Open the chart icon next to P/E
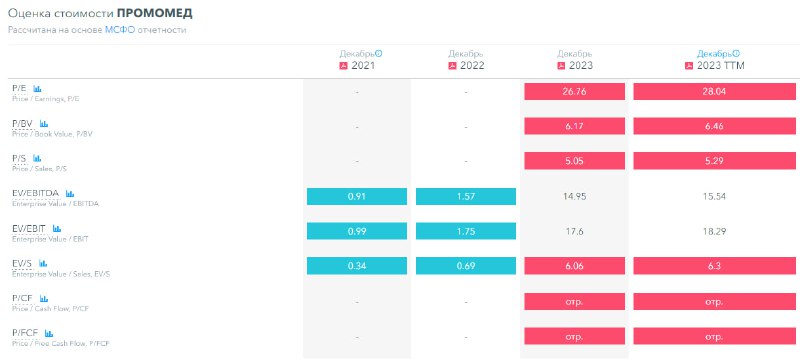This screenshot has width=800, height=363. (37, 89)
